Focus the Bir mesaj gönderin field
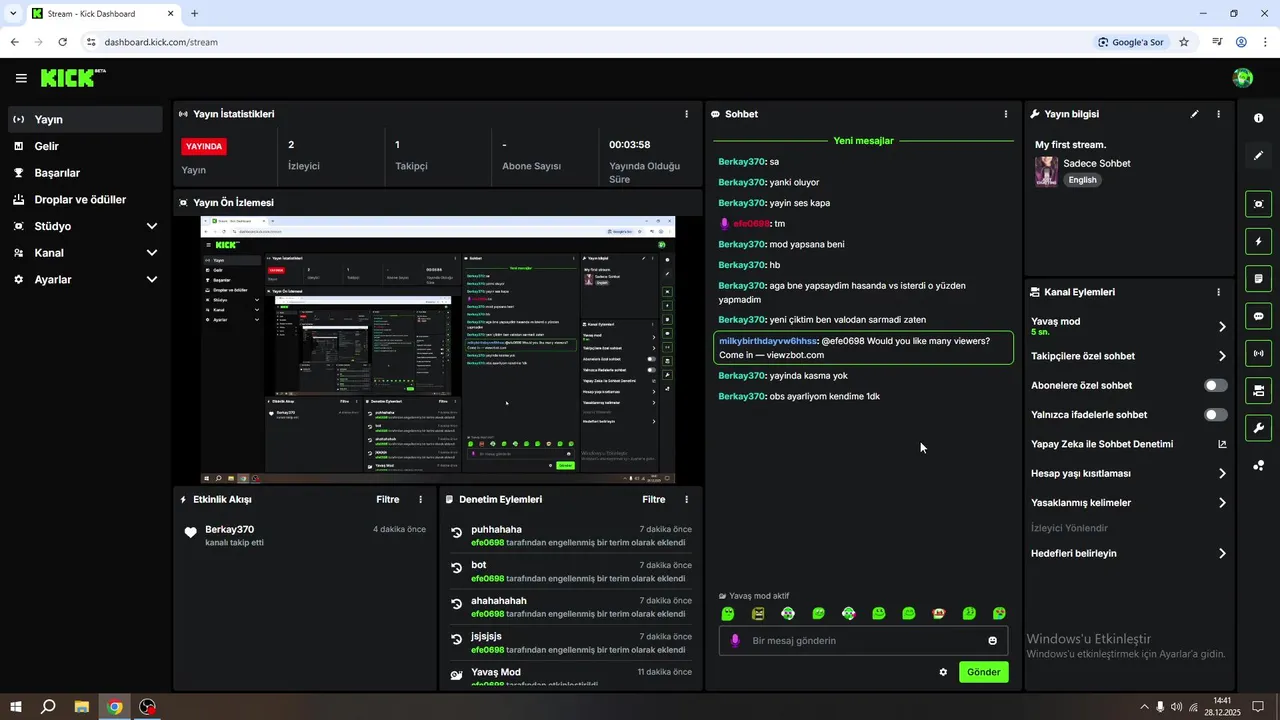1280x720 pixels. pyautogui.click(x=863, y=641)
